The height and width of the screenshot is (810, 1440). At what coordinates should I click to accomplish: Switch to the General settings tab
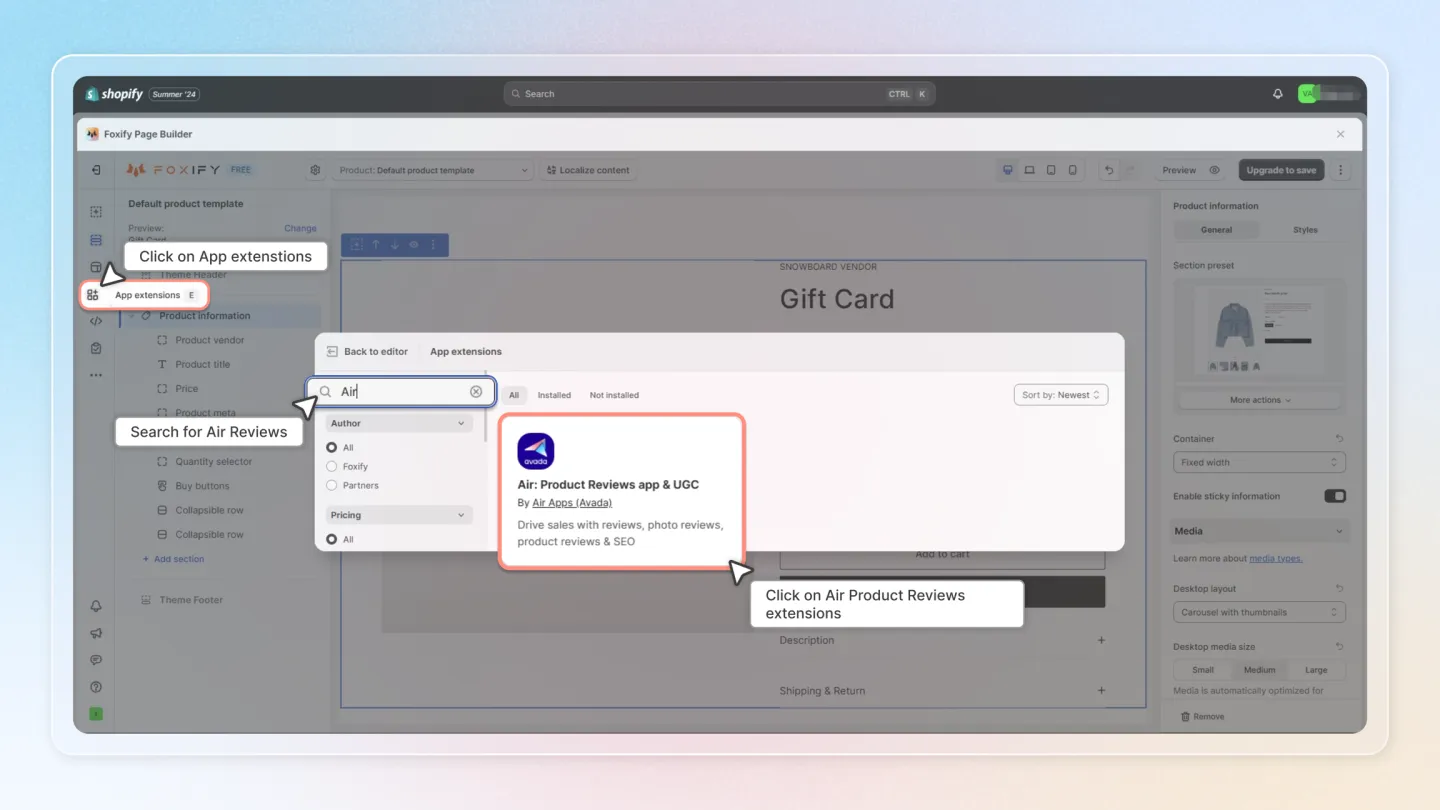[x=1216, y=230]
